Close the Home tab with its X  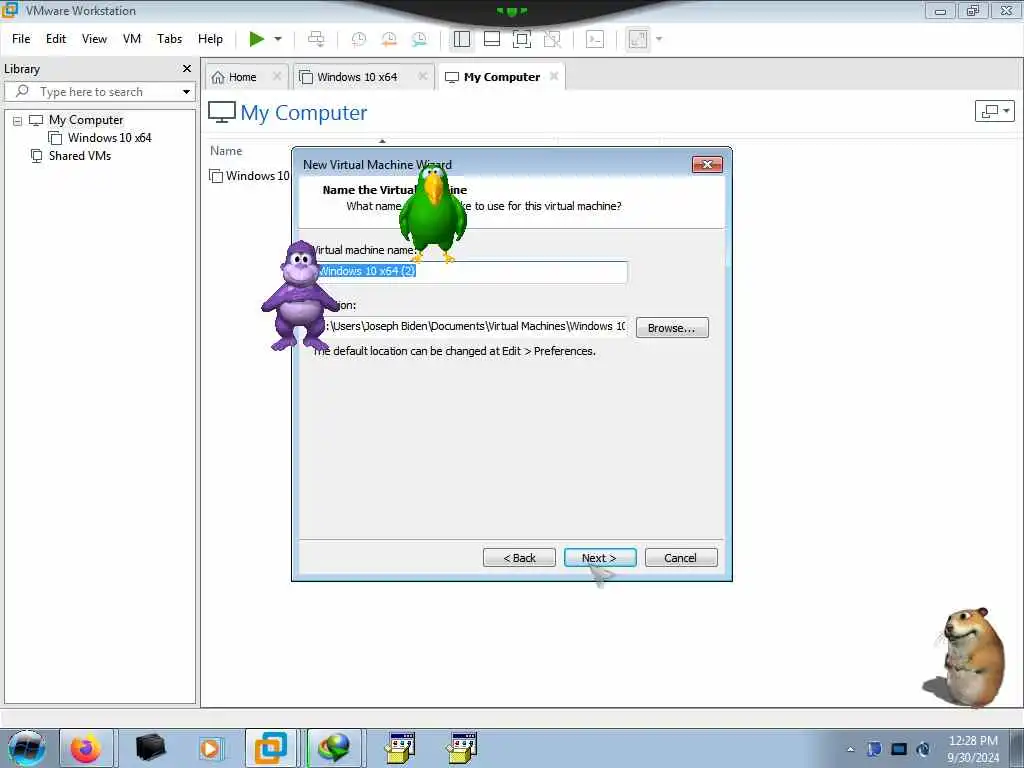[x=277, y=76]
